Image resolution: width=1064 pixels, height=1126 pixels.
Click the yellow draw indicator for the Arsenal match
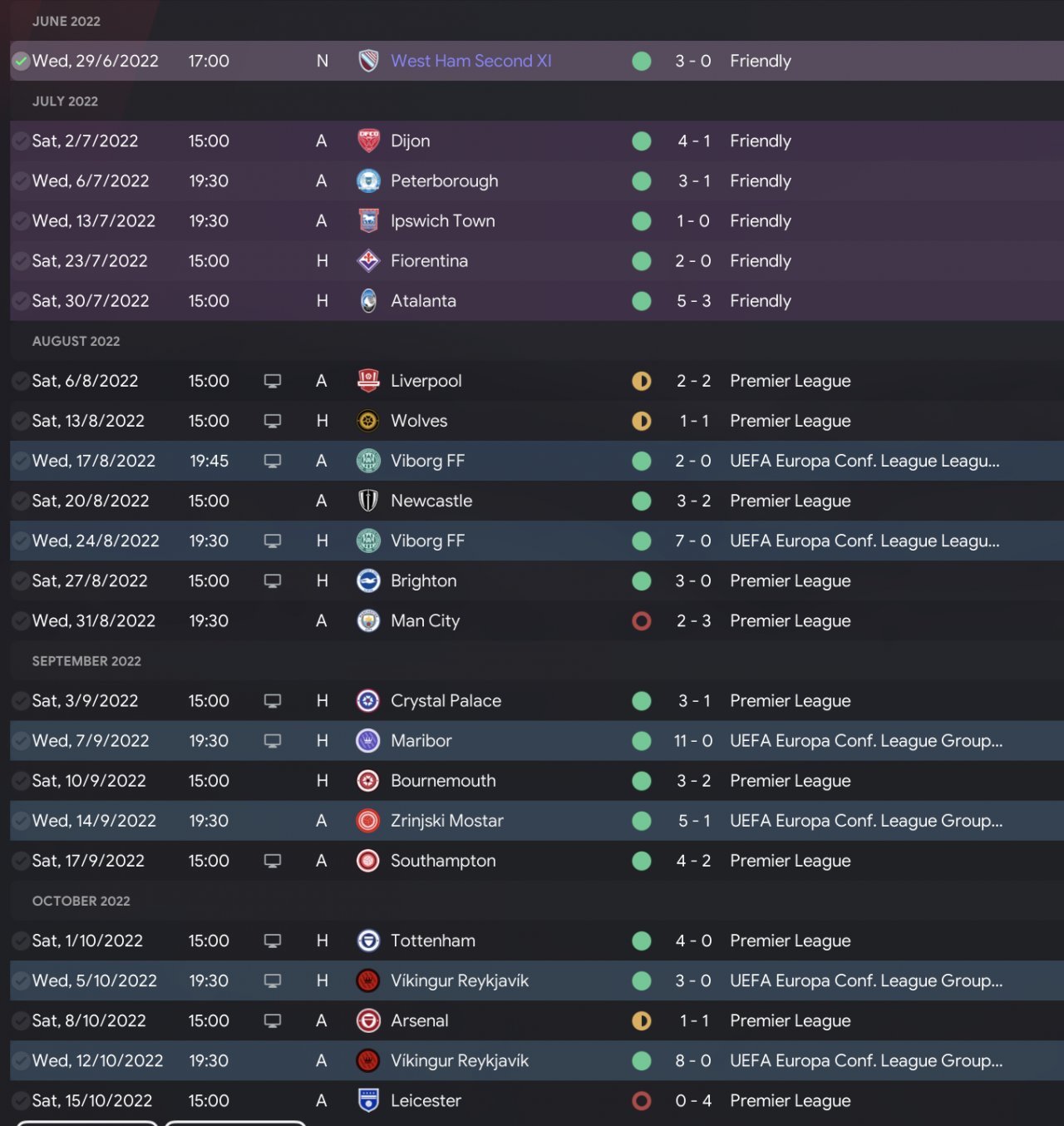pyautogui.click(x=642, y=1020)
